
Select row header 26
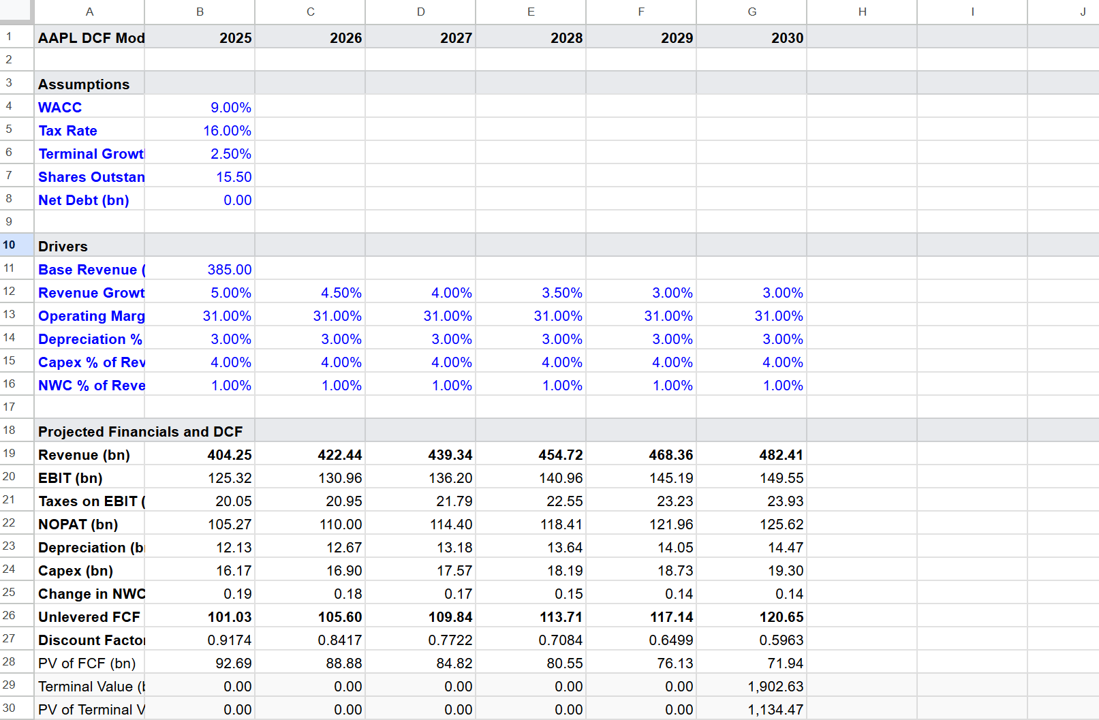point(17,616)
